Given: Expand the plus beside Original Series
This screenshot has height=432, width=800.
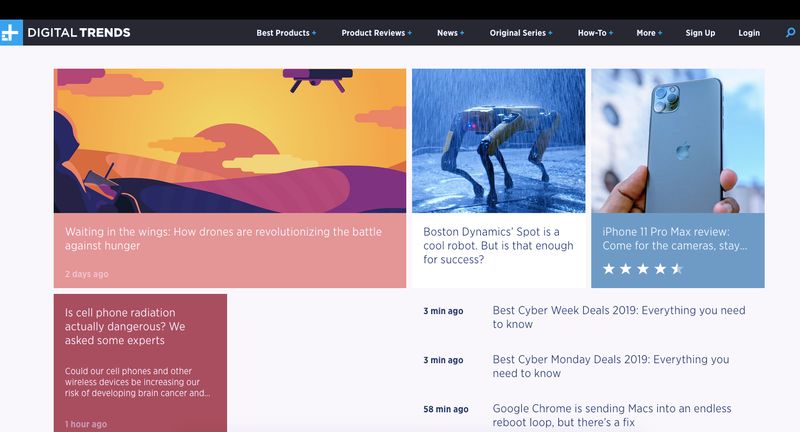Looking at the screenshot, I should [x=551, y=33].
